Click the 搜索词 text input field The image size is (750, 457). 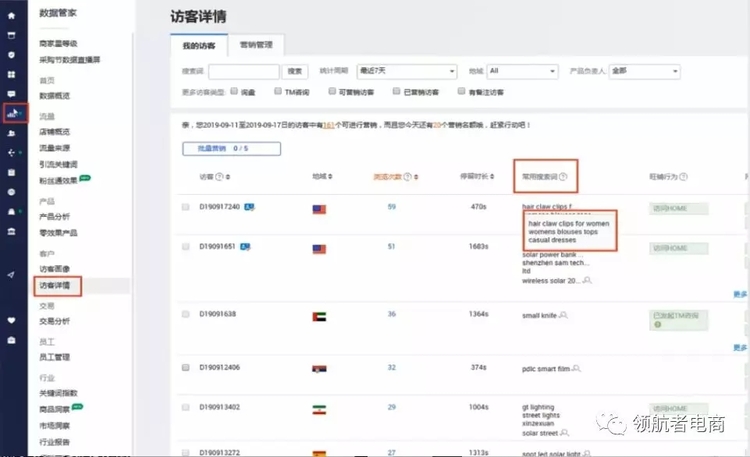tap(243, 71)
